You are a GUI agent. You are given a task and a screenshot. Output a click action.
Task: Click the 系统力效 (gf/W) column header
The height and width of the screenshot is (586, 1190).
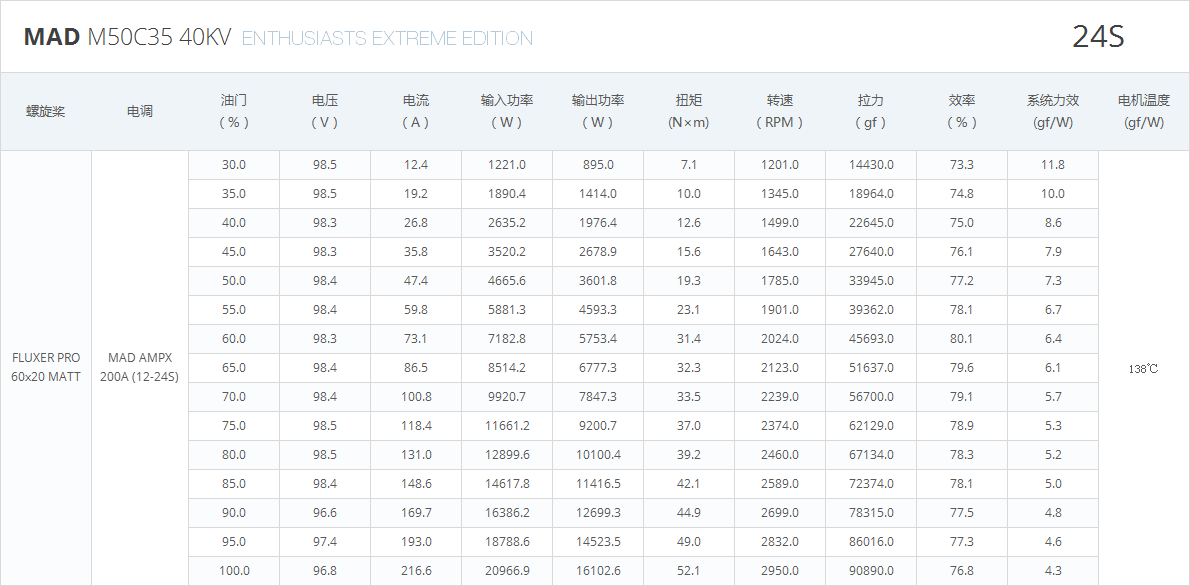tap(1053, 112)
